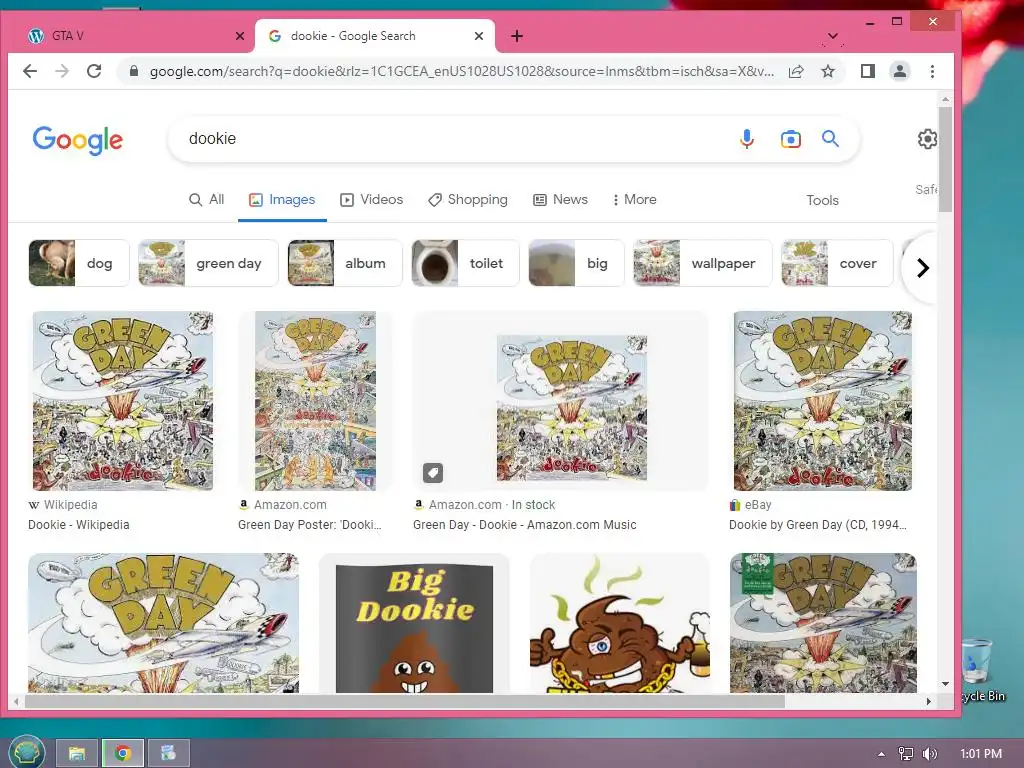1024x768 pixels.
Task: Open Amazon In stock Dookie image
Action: click(572, 408)
